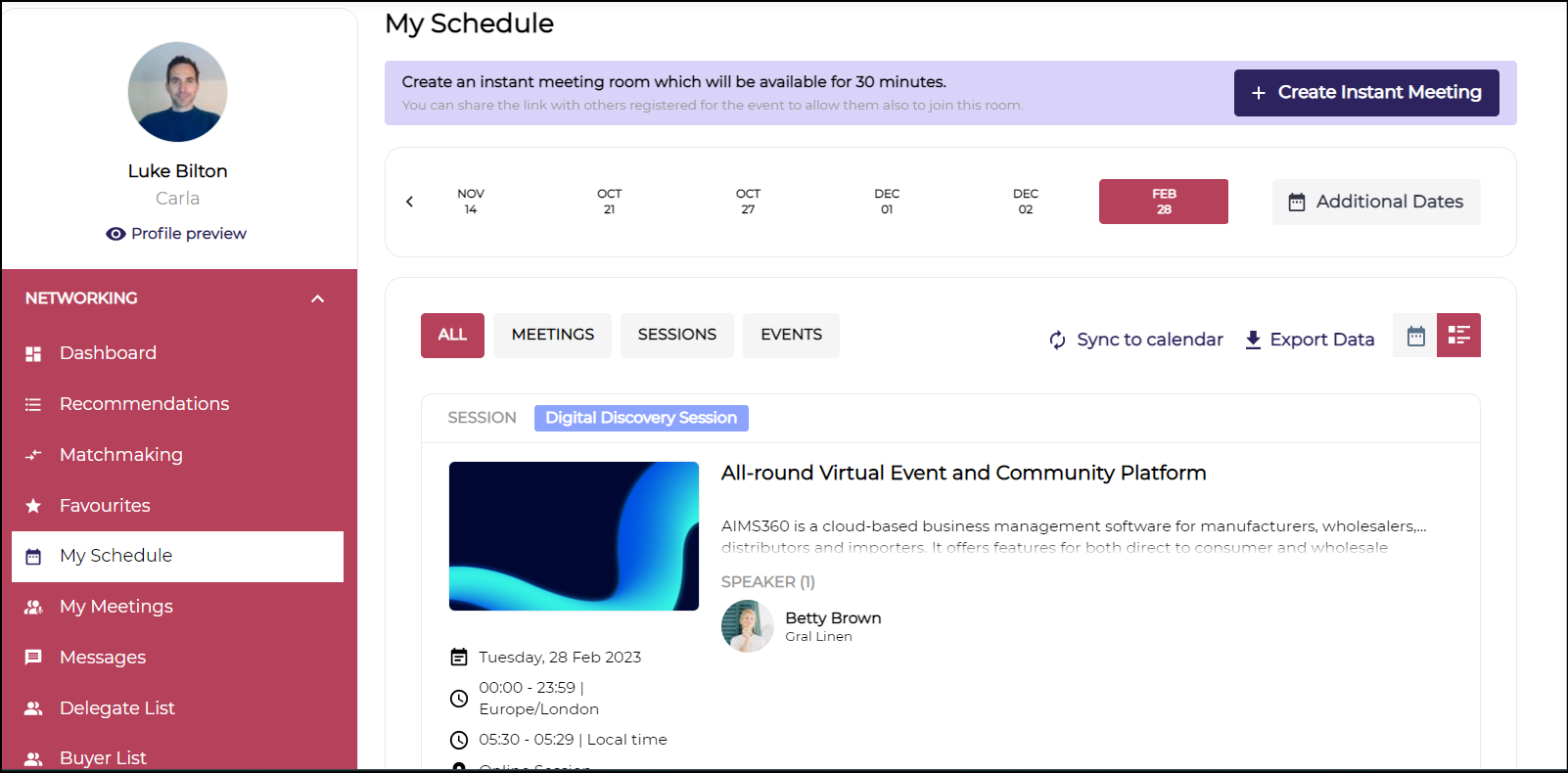This screenshot has width=1568, height=773.
Task: Open My Meetings in sidebar
Action: (115, 607)
